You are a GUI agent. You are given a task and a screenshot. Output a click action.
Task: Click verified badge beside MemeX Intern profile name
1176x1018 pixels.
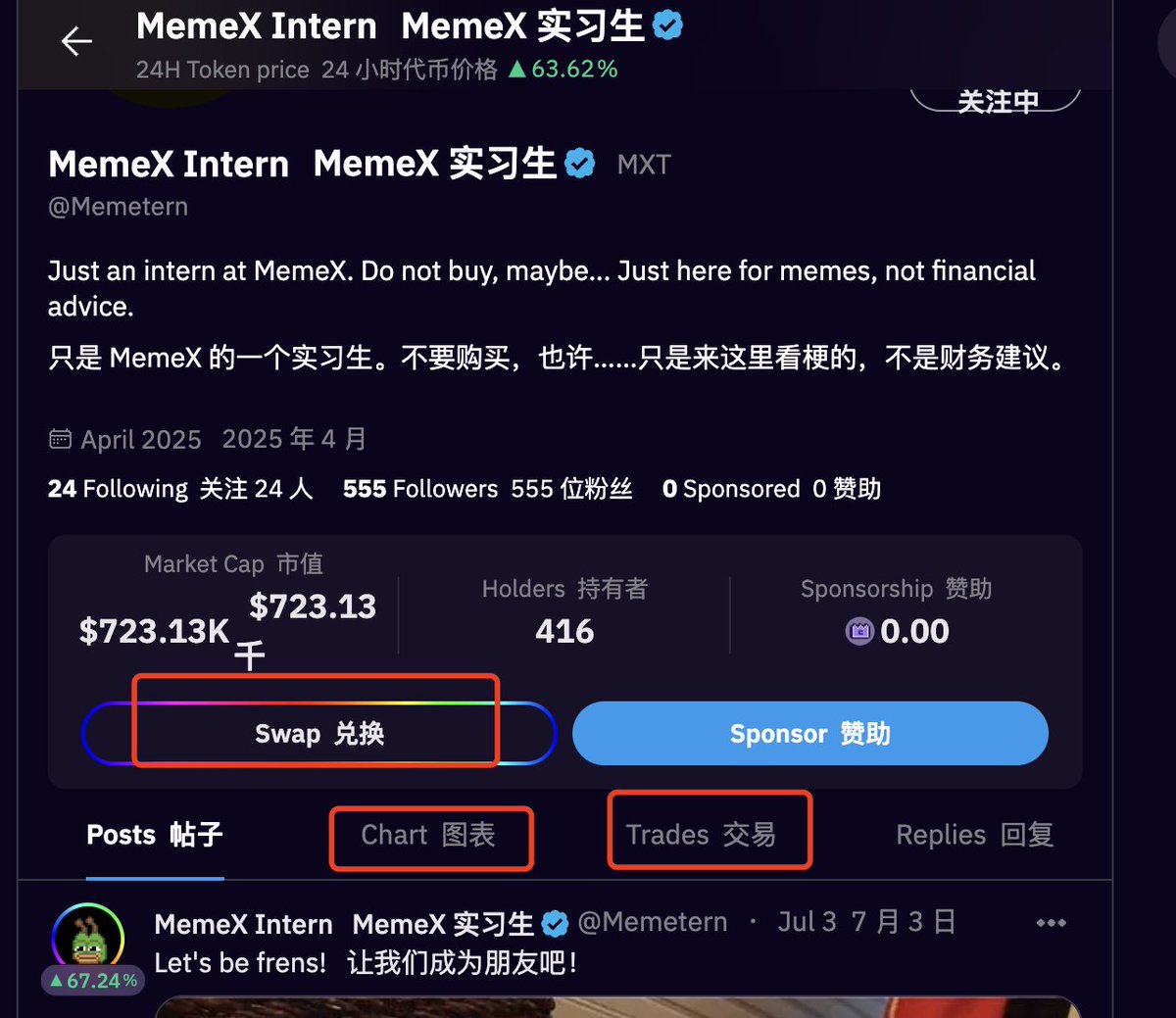click(580, 164)
